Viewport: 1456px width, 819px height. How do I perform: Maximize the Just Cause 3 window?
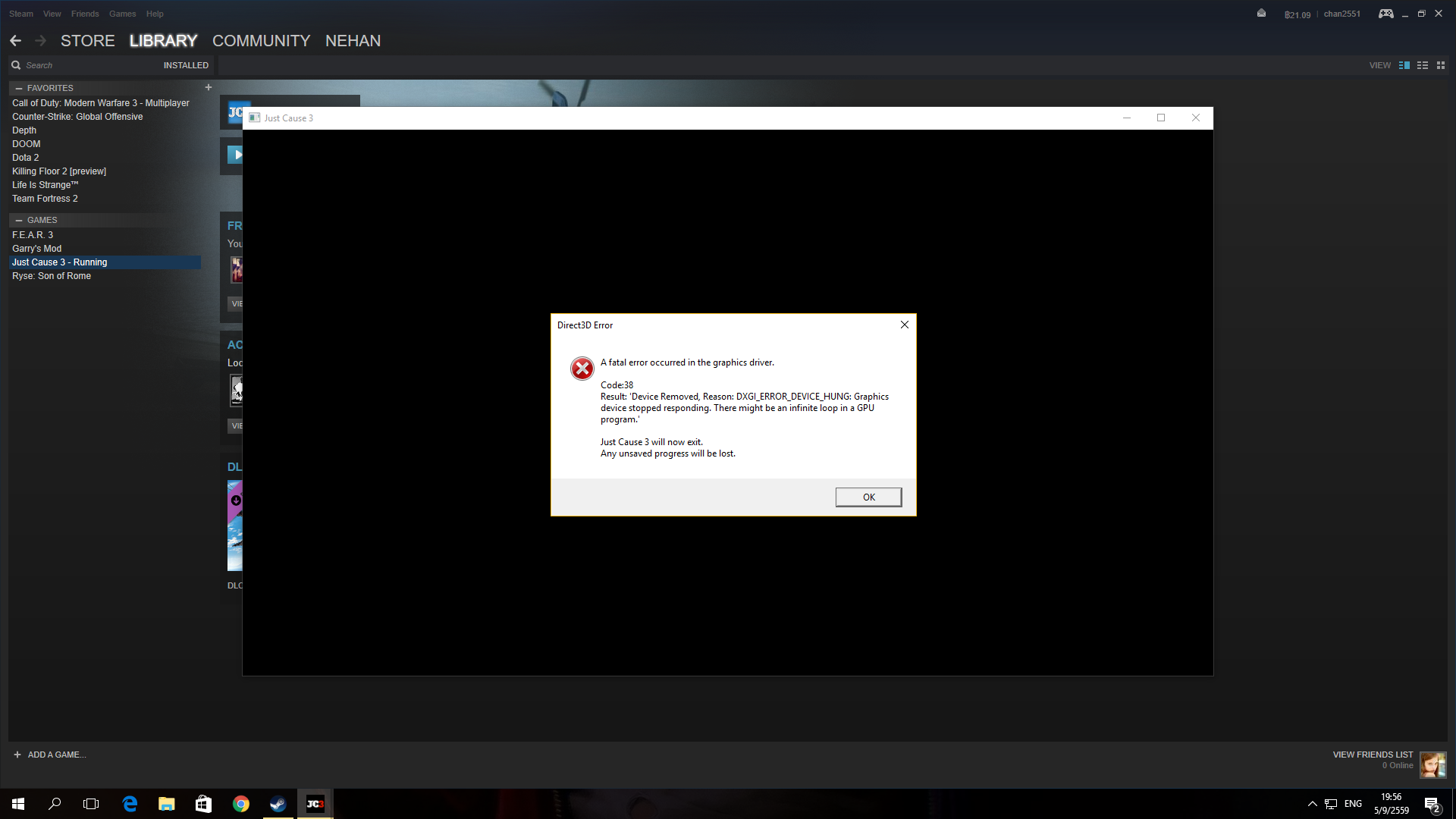(x=1161, y=118)
